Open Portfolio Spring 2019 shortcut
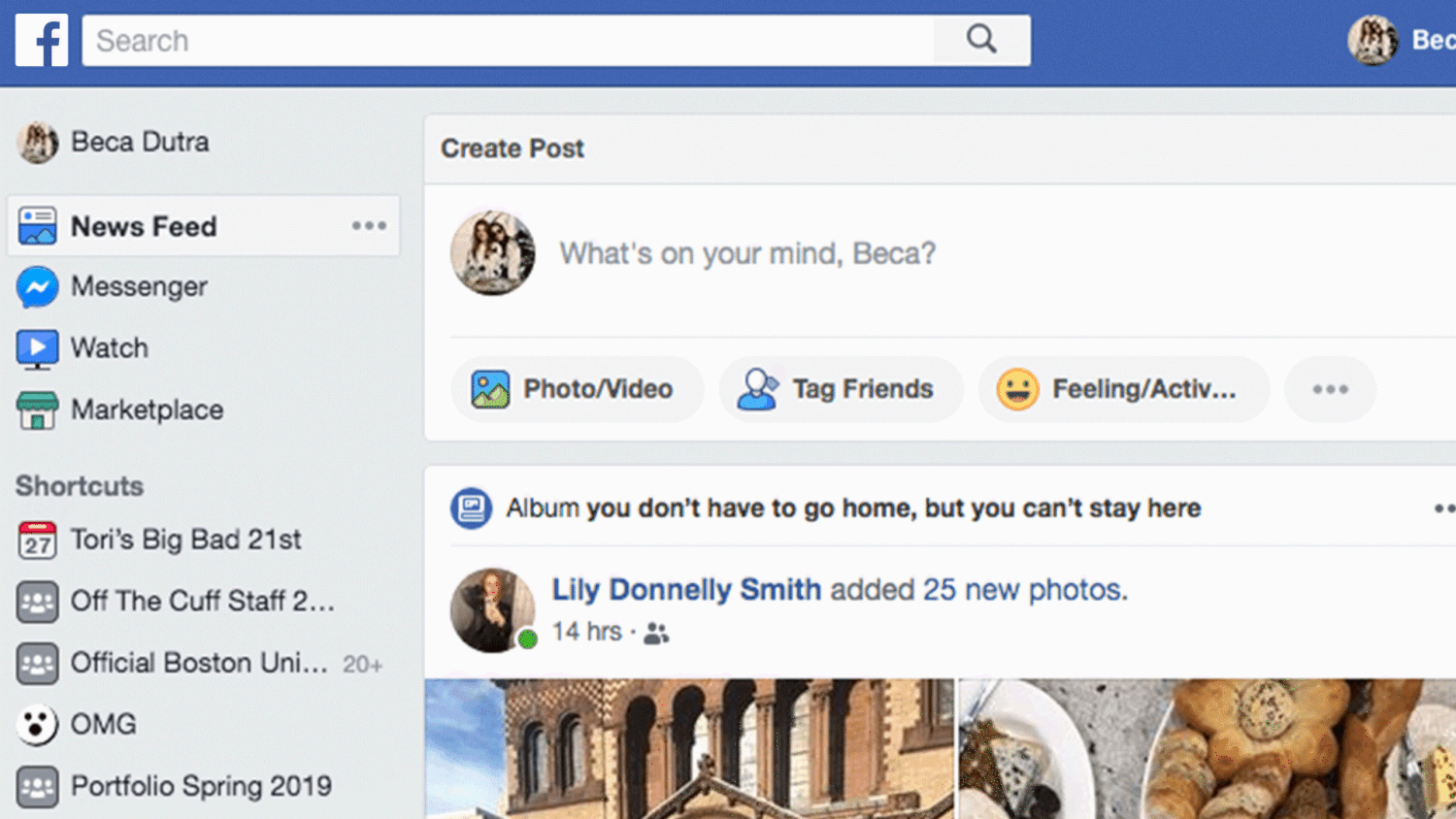The height and width of the screenshot is (819, 1456). 201,786
